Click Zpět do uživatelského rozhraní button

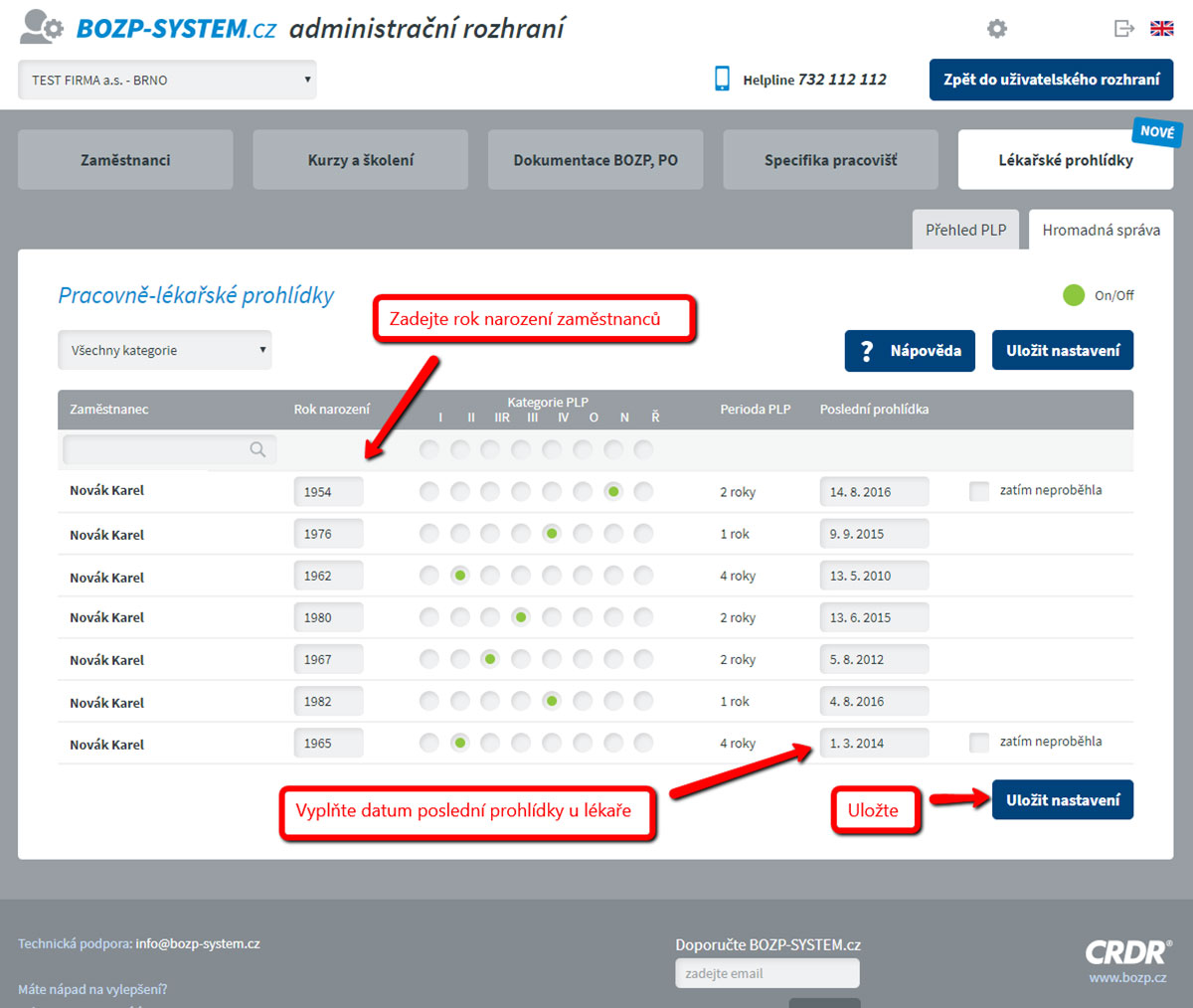coord(1051,80)
